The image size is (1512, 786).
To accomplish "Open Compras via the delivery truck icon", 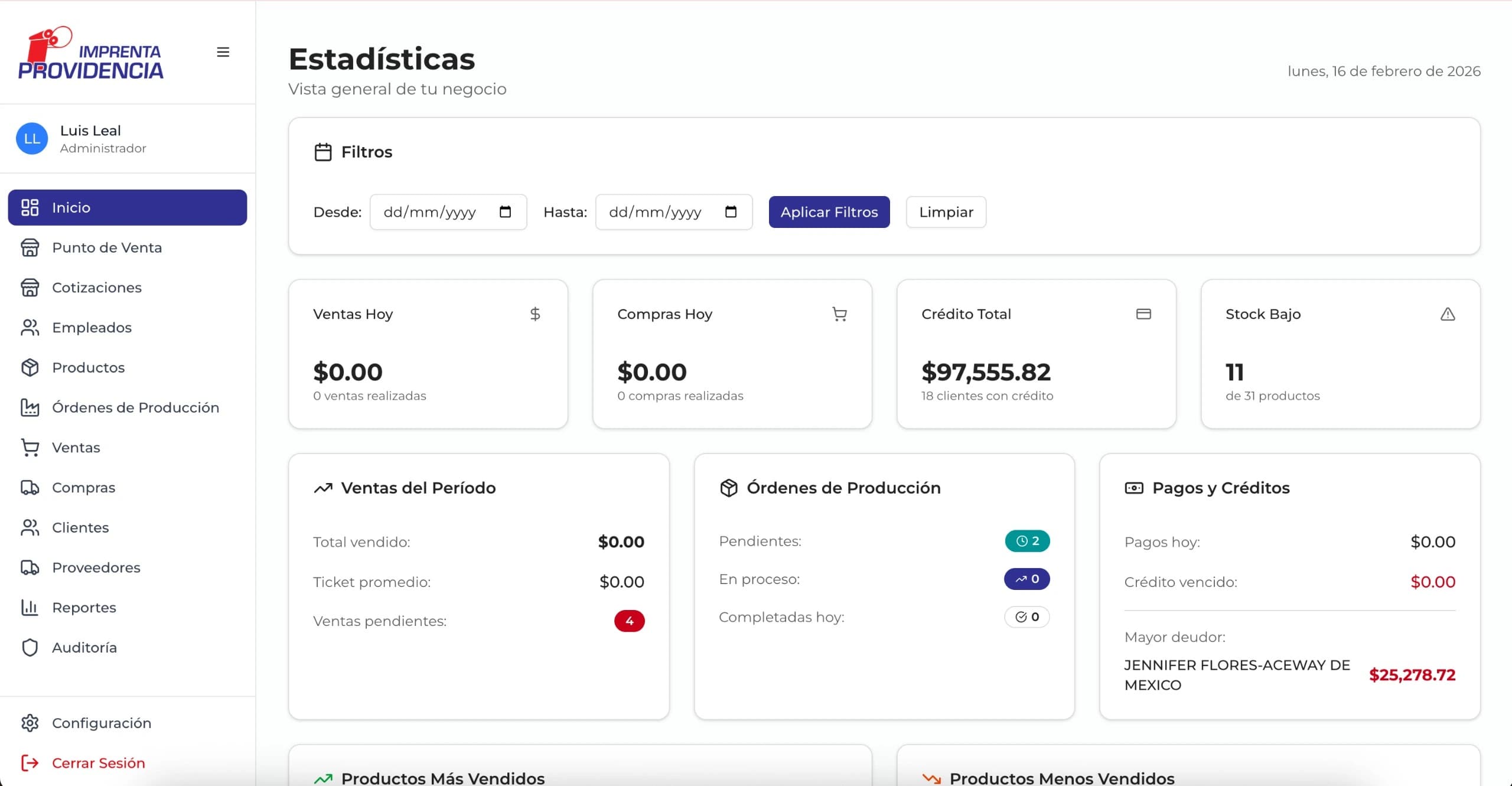I will point(31,487).
